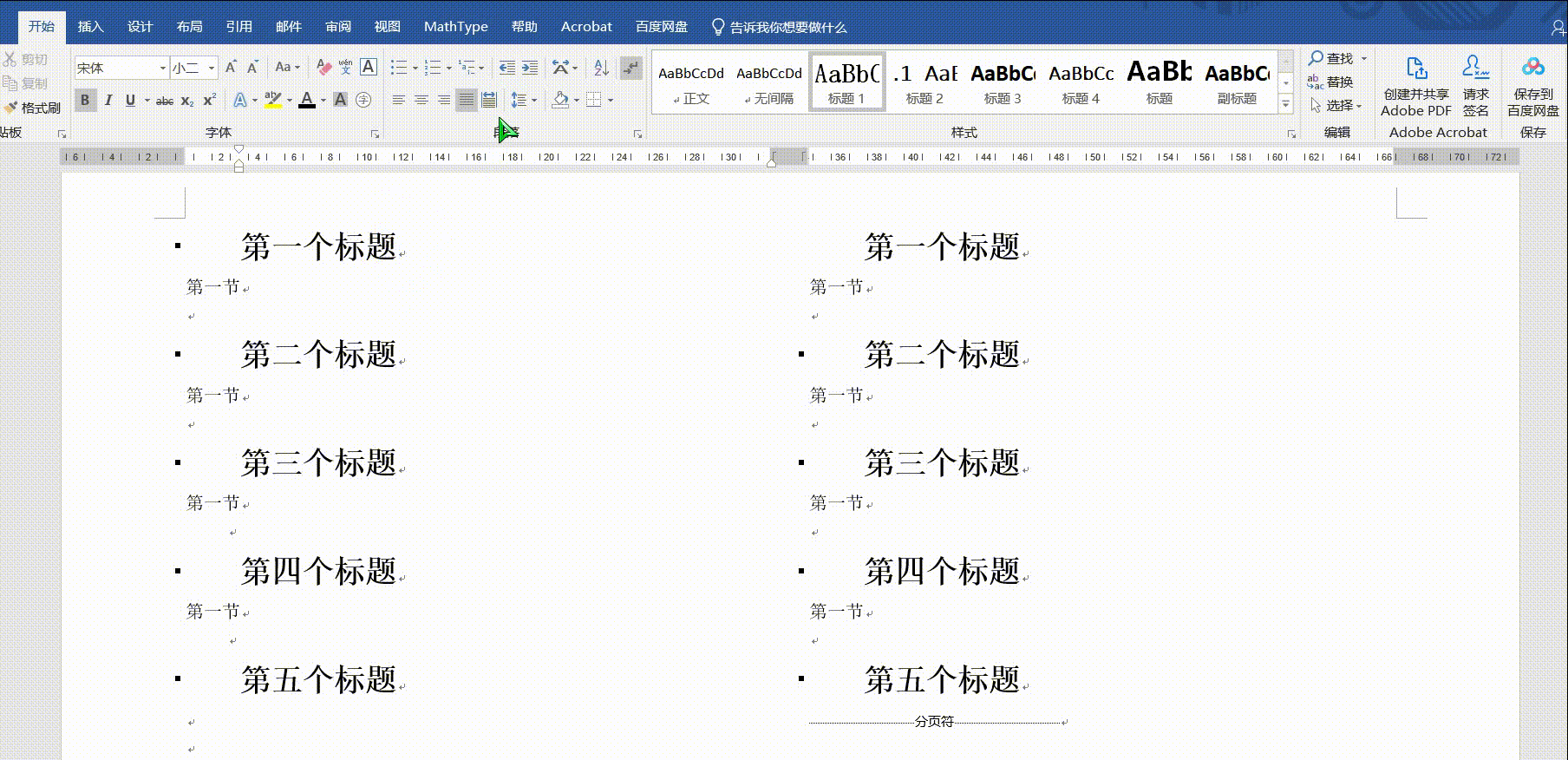Apply black font color
Image resolution: width=1568 pixels, height=760 pixels.
pyautogui.click(x=307, y=100)
